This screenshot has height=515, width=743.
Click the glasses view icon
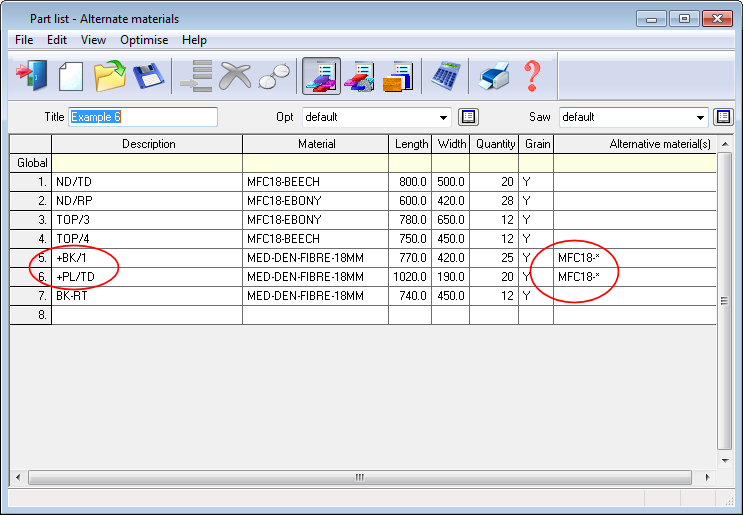tap(274, 76)
